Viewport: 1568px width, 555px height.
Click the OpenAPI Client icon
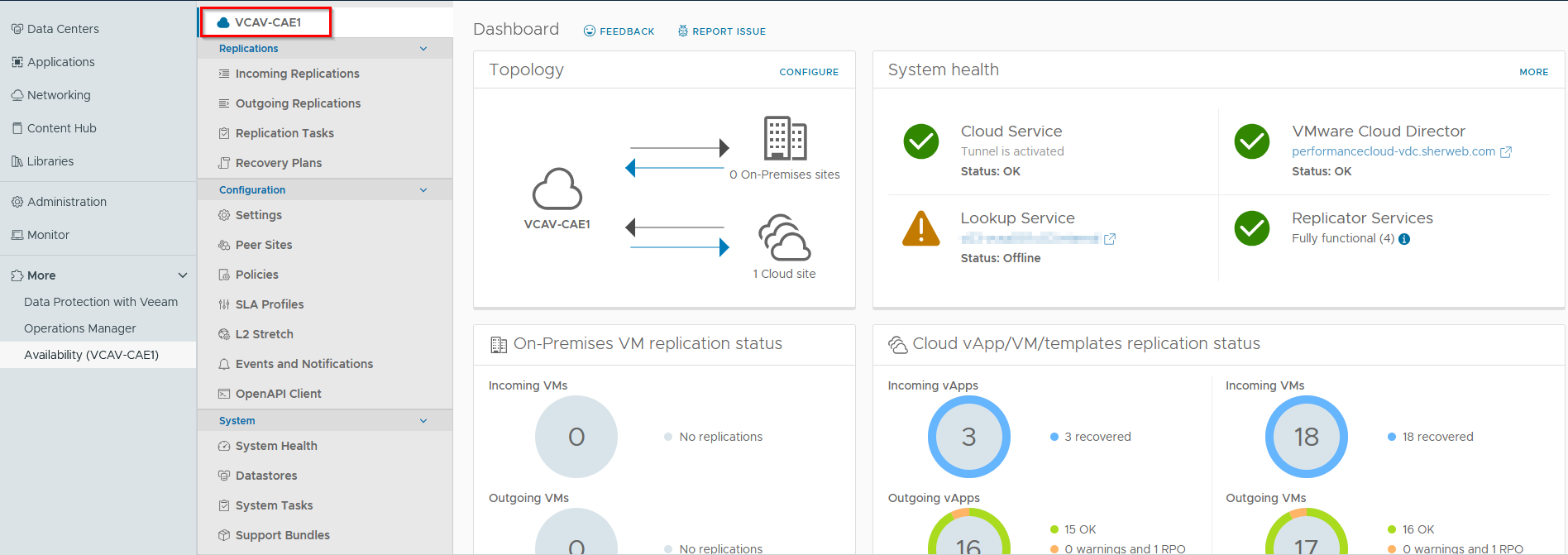click(x=224, y=394)
